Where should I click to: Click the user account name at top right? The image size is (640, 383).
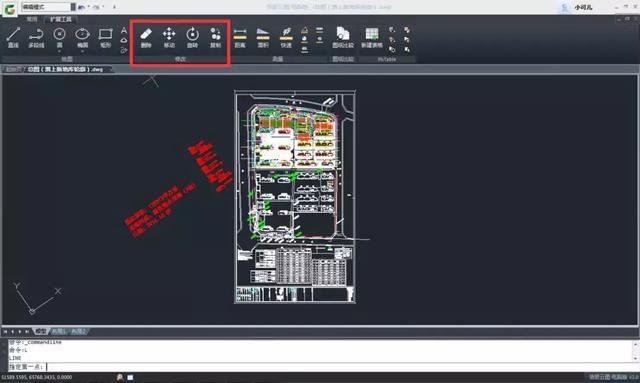pyautogui.click(x=583, y=7)
